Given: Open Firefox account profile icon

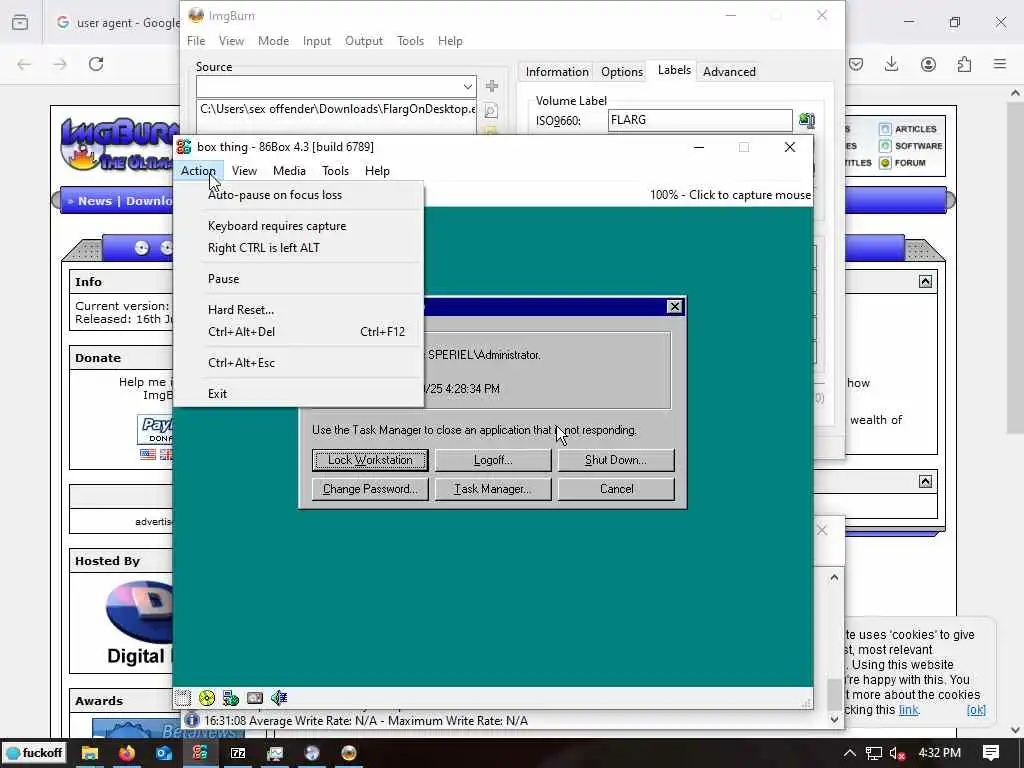Looking at the screenshot, I should 928,64.
